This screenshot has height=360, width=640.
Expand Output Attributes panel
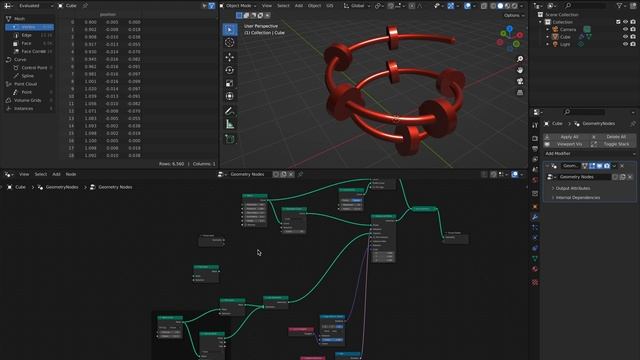click(x=573, y=189)
